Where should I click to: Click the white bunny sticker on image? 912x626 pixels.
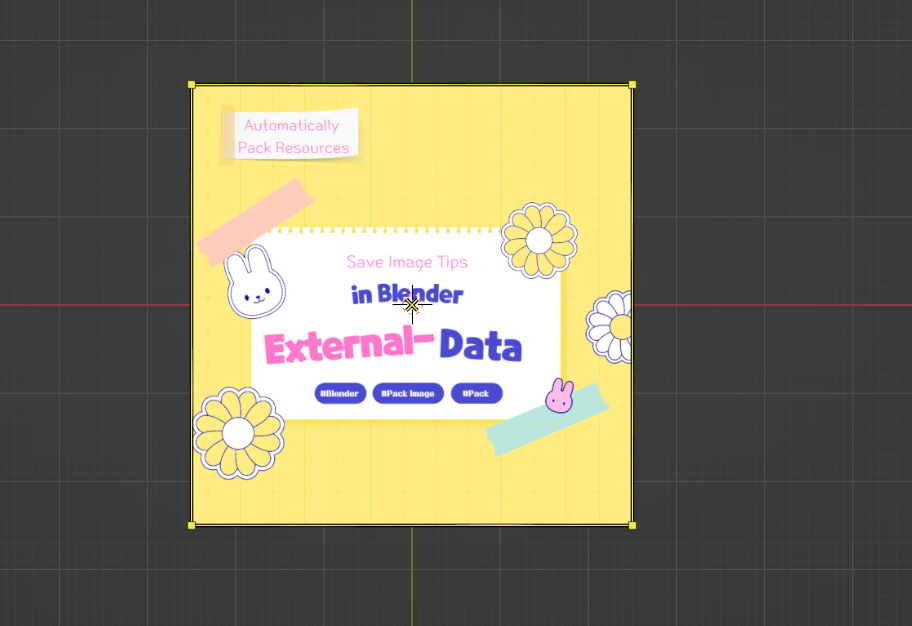(255, 282)
